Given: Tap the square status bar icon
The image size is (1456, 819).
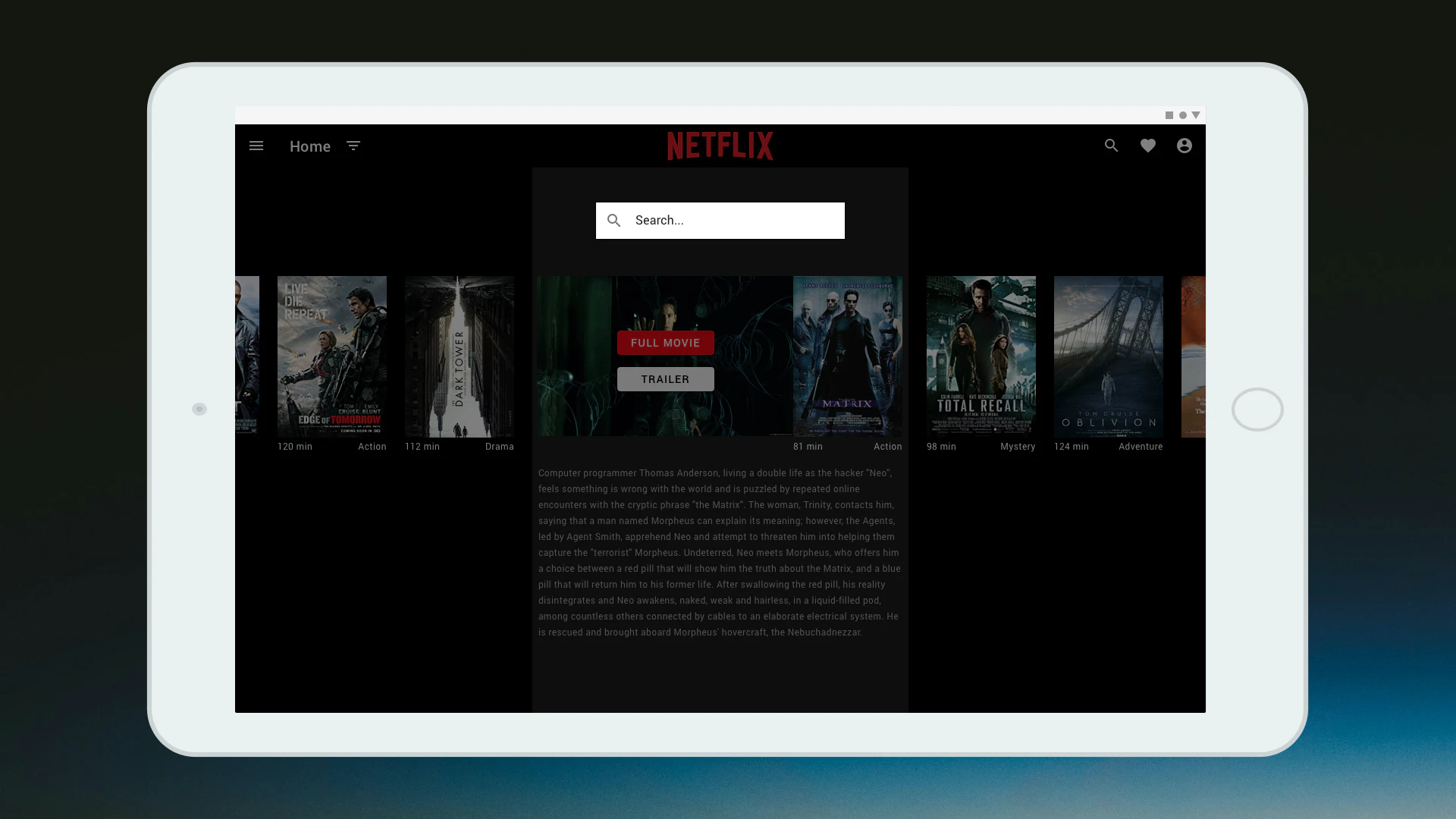Looking at the screenshot, I should [1169, 115].
